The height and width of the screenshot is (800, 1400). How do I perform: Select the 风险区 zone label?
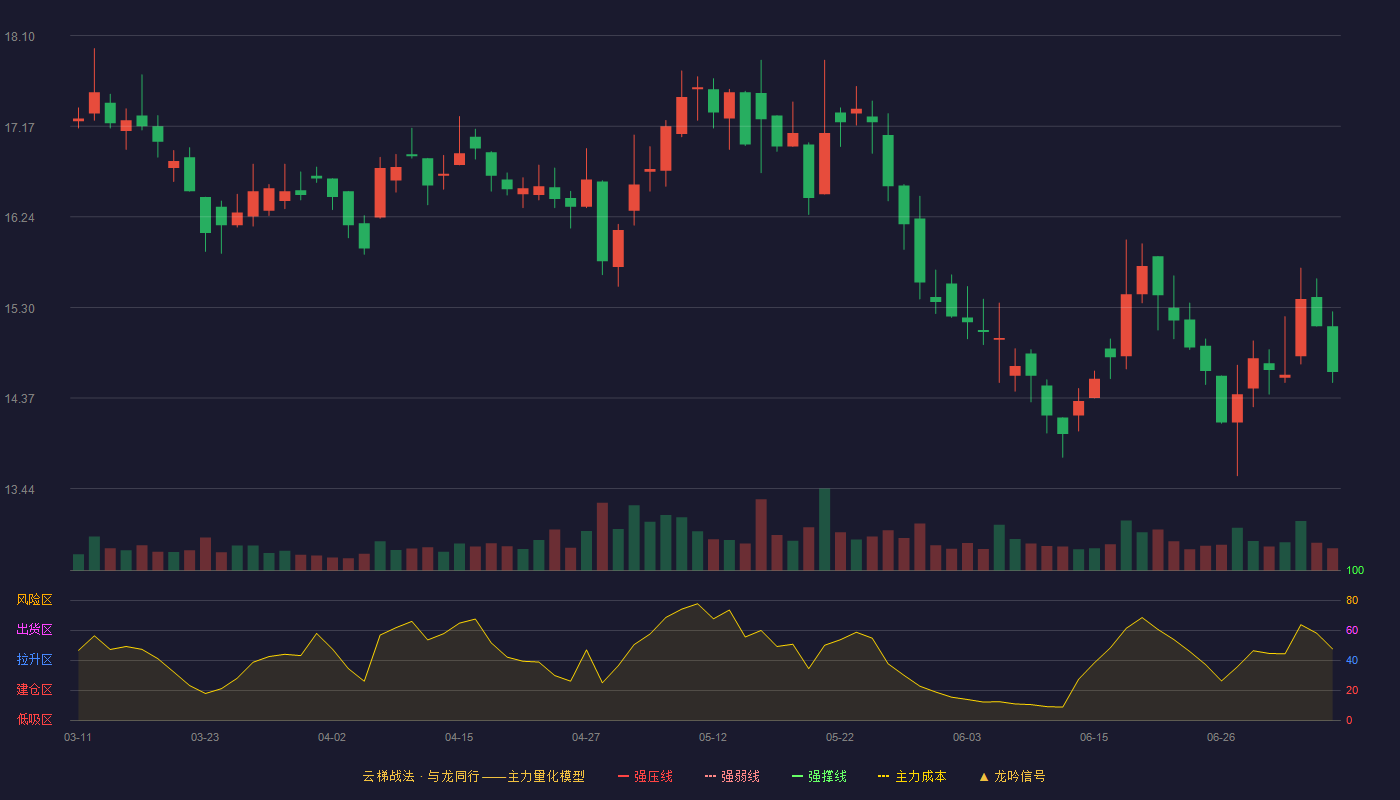(x=34, y=600)
